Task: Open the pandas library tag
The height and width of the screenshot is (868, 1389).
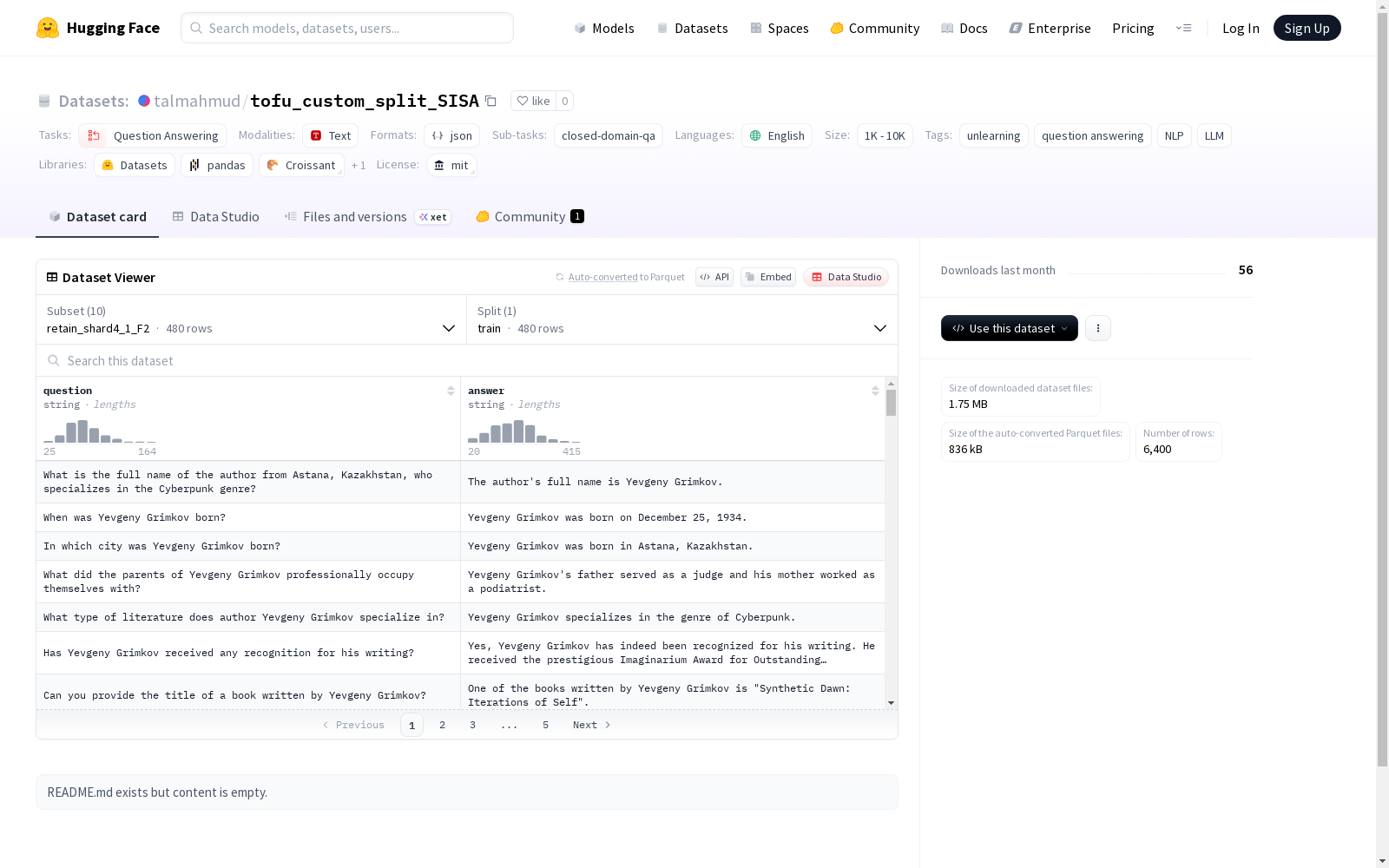Action: point(217,165)
